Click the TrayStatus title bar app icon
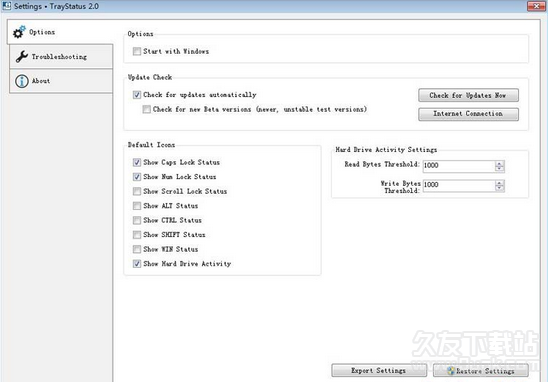 point(6,6)
